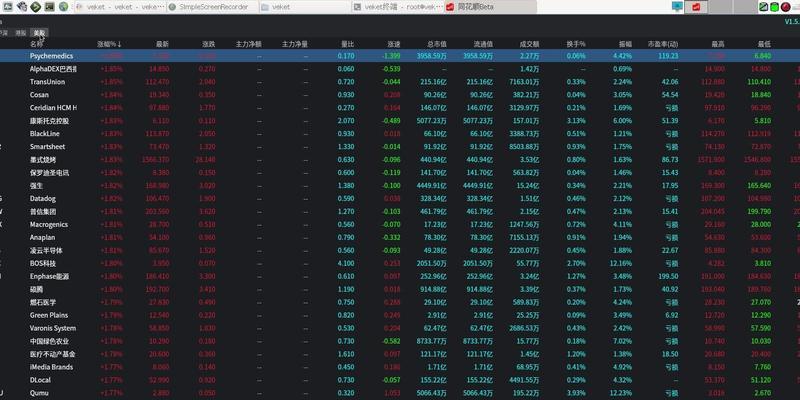This screenshot has height=400, width=800.
Task: Sort by the 量比 column header
Action: pyautogui.click(x=347, y=44)
